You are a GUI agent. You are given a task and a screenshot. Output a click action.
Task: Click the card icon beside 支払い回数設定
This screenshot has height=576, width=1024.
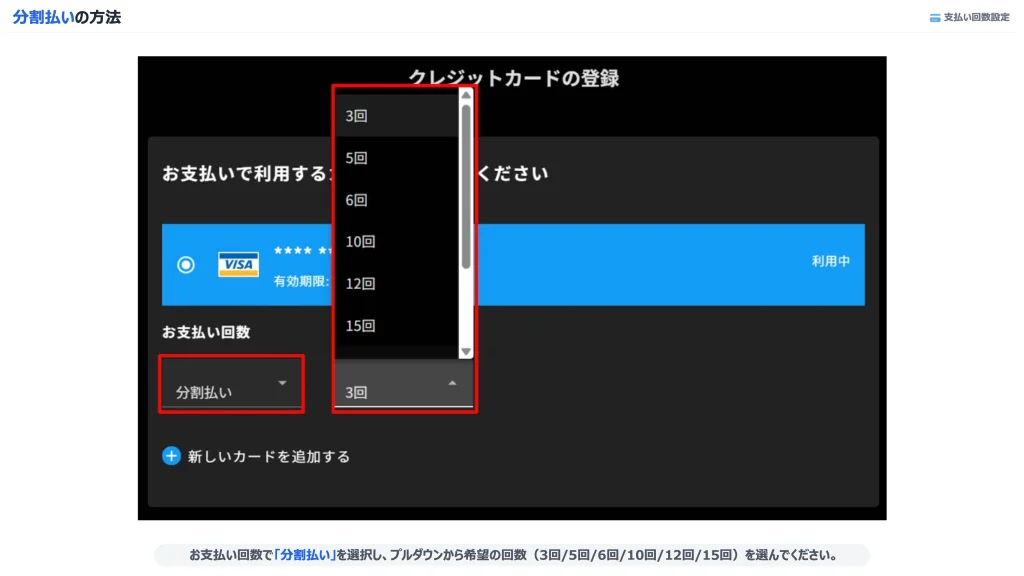point(935,18)
